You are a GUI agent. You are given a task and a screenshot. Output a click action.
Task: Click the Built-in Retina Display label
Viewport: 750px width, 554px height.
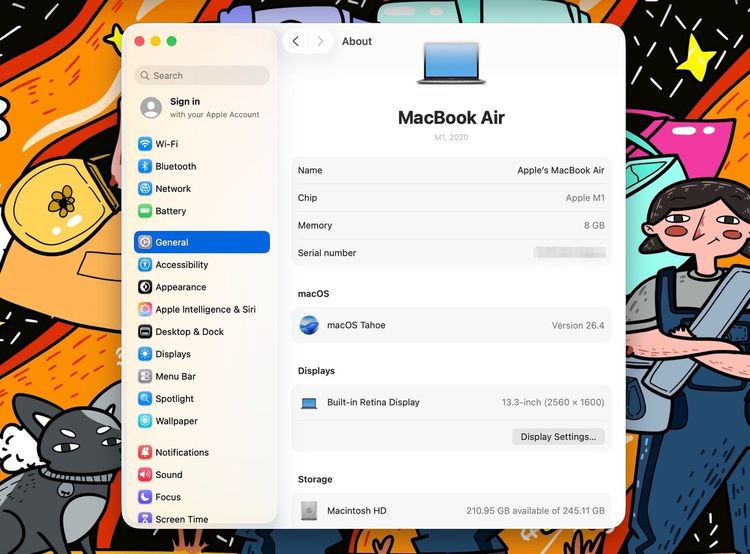tap(373, 402)
